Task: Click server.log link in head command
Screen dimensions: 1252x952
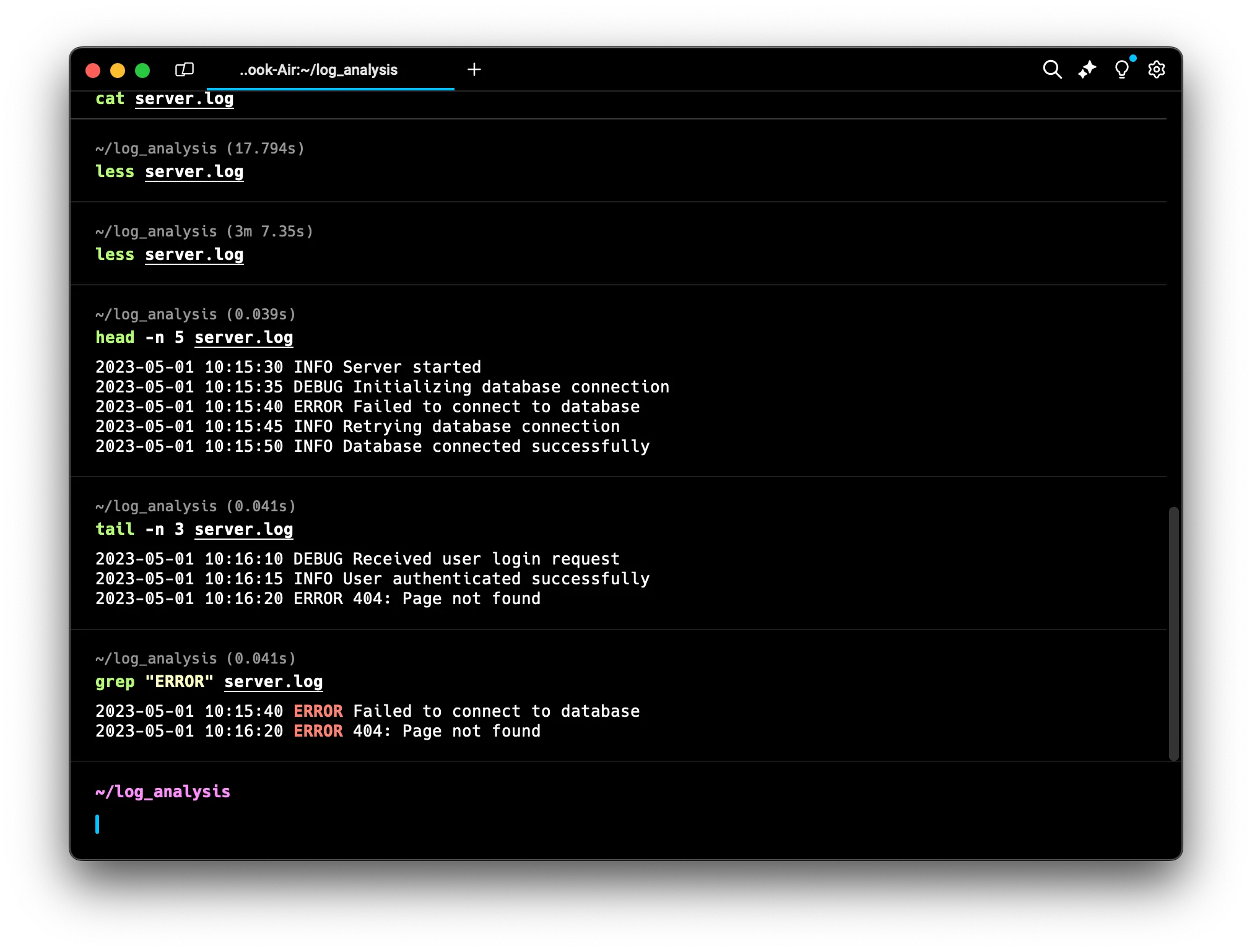Action: [243, 337]
